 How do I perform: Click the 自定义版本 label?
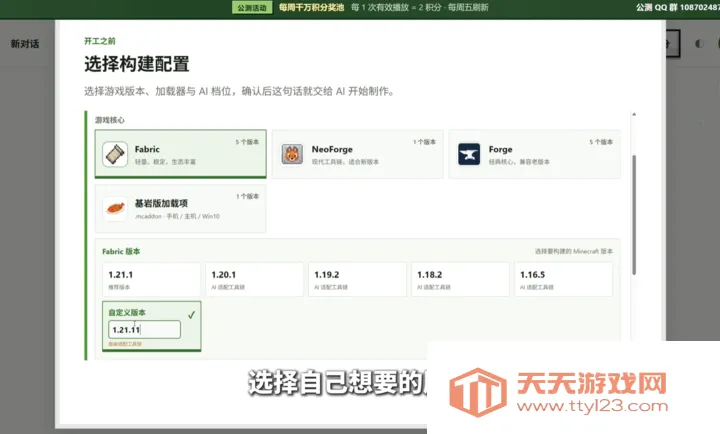coord(127,313)
